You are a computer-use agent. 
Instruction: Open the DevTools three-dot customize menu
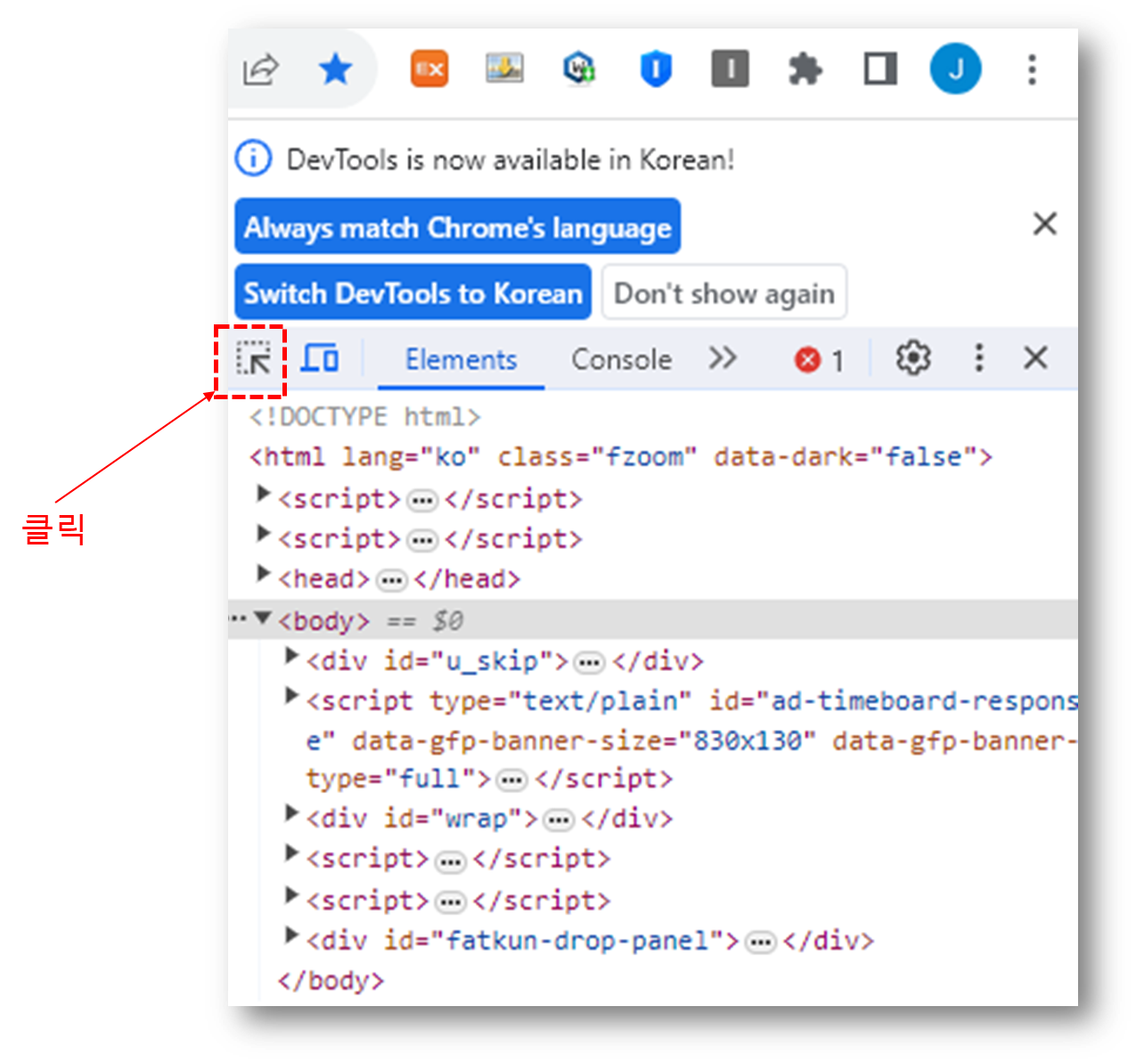(x=978, y=358)
